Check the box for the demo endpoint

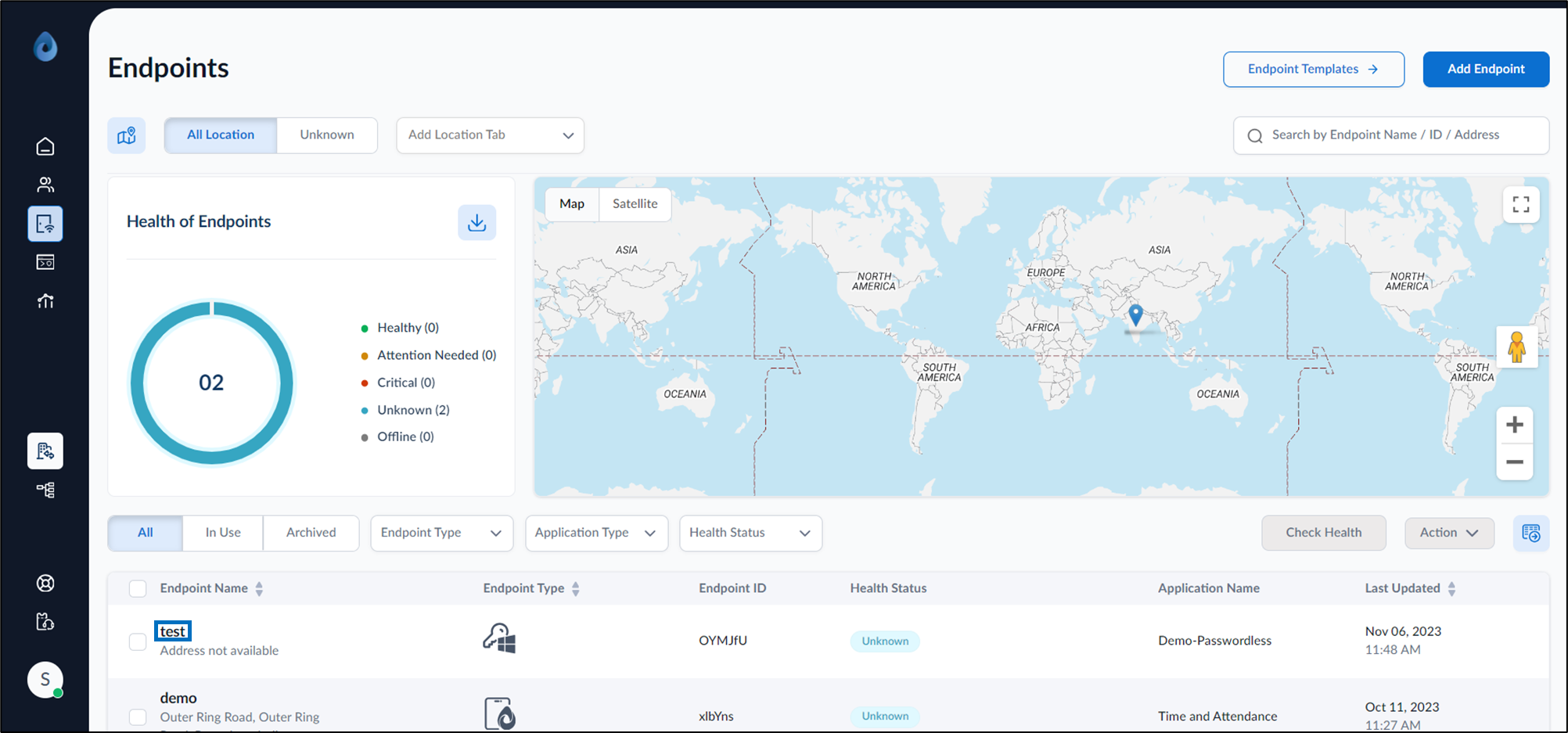coord(138,717)
